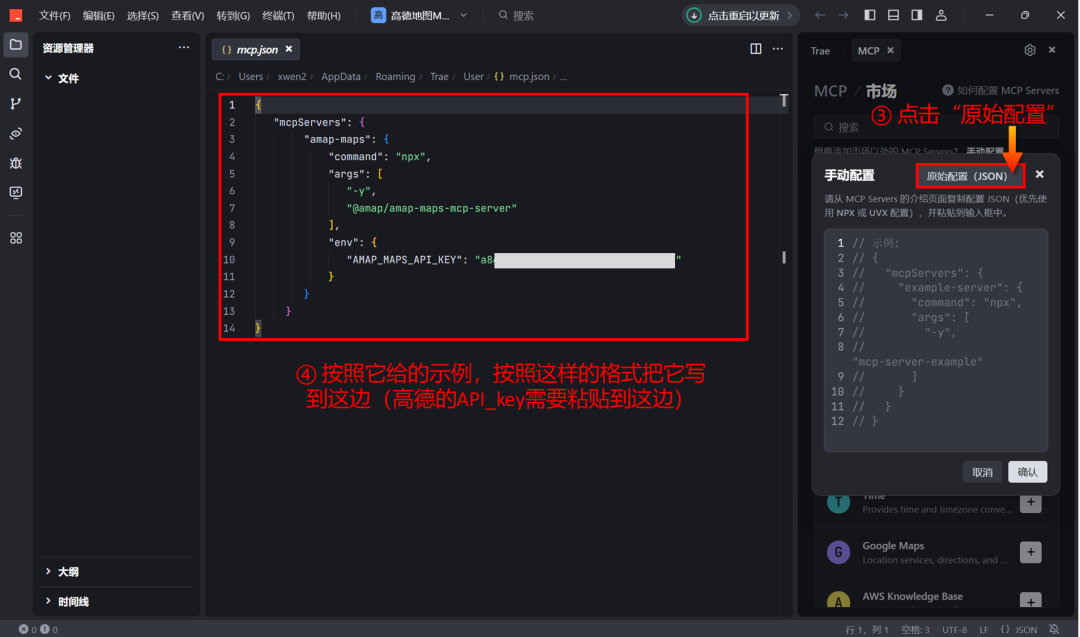This screenshot has width=1080, height=637.
Task: Open the Explorer view in activity bar
Action: [15, 45]
